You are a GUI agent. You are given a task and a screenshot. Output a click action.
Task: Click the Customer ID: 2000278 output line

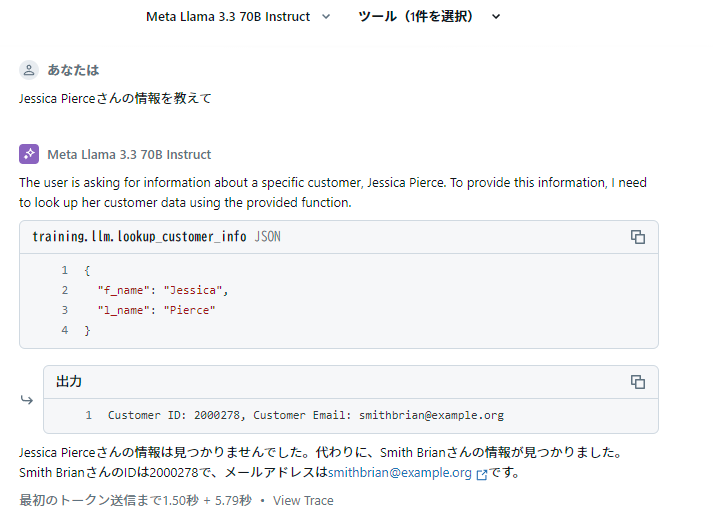306,415
